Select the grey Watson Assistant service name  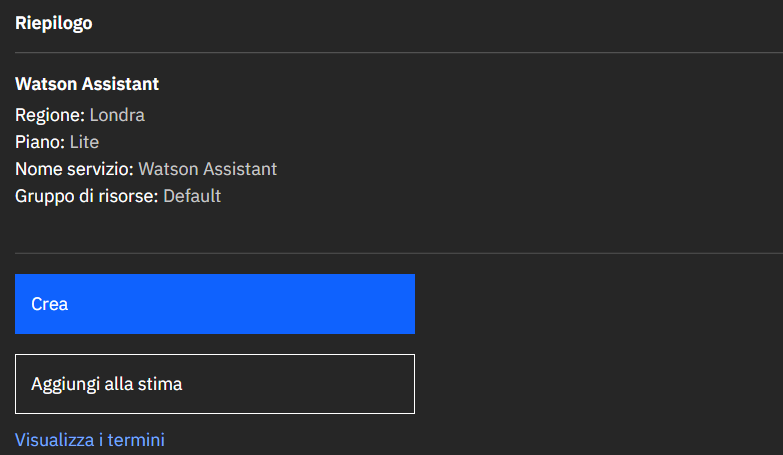[x=207, y=169]
